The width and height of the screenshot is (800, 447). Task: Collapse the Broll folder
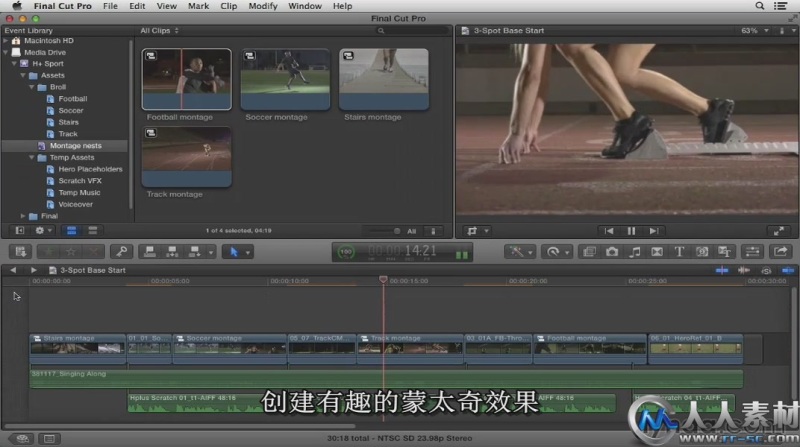31,87
